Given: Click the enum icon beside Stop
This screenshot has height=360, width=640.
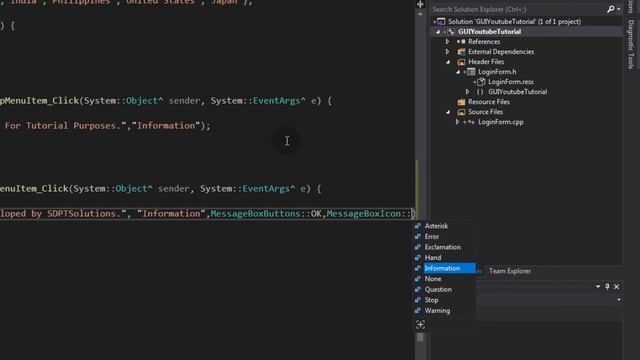Looking at the screenshot, I should click(418, 300).
